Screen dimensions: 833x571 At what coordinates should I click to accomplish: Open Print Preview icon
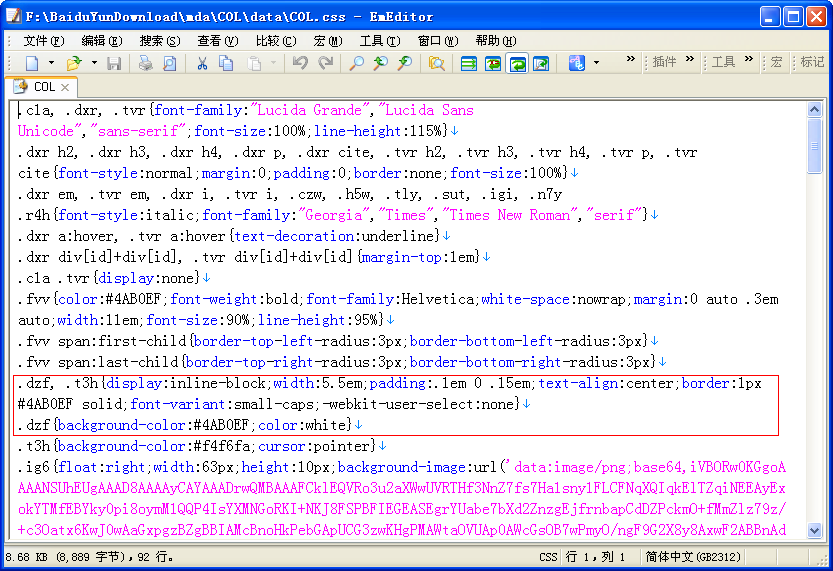tap(169, 63)
